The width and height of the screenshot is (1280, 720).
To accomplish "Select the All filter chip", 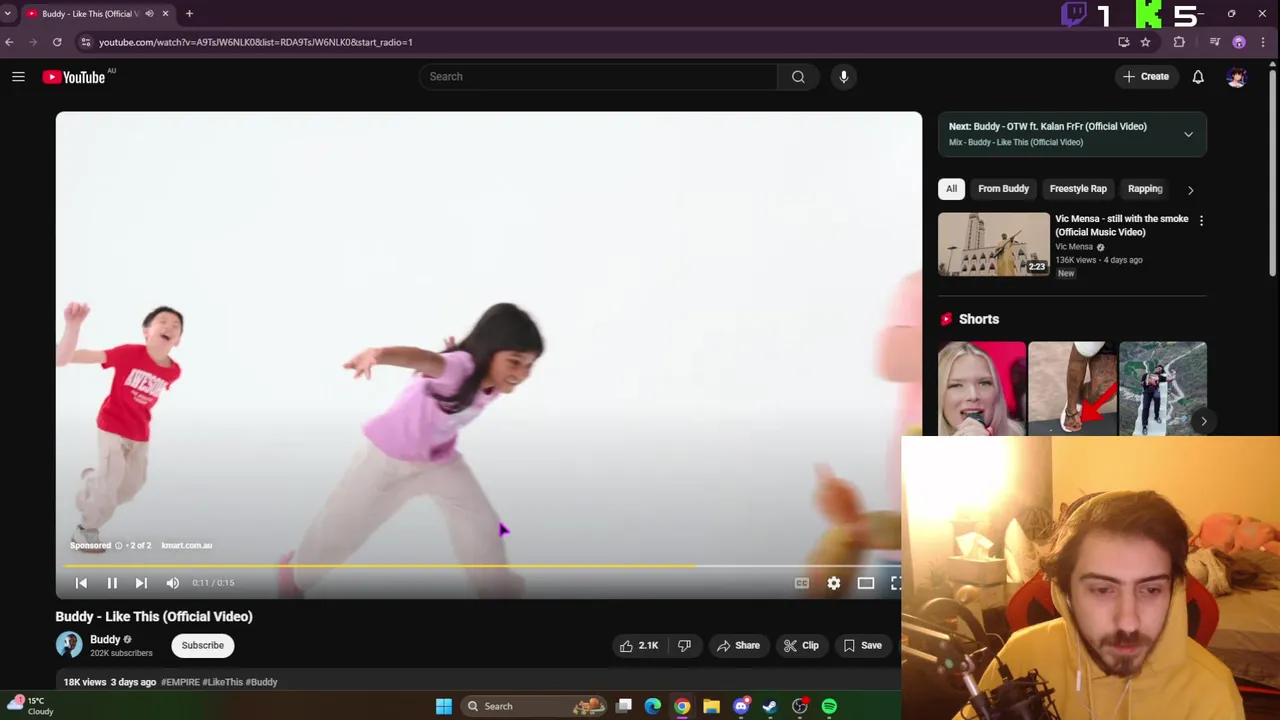I will click(951, 189).
